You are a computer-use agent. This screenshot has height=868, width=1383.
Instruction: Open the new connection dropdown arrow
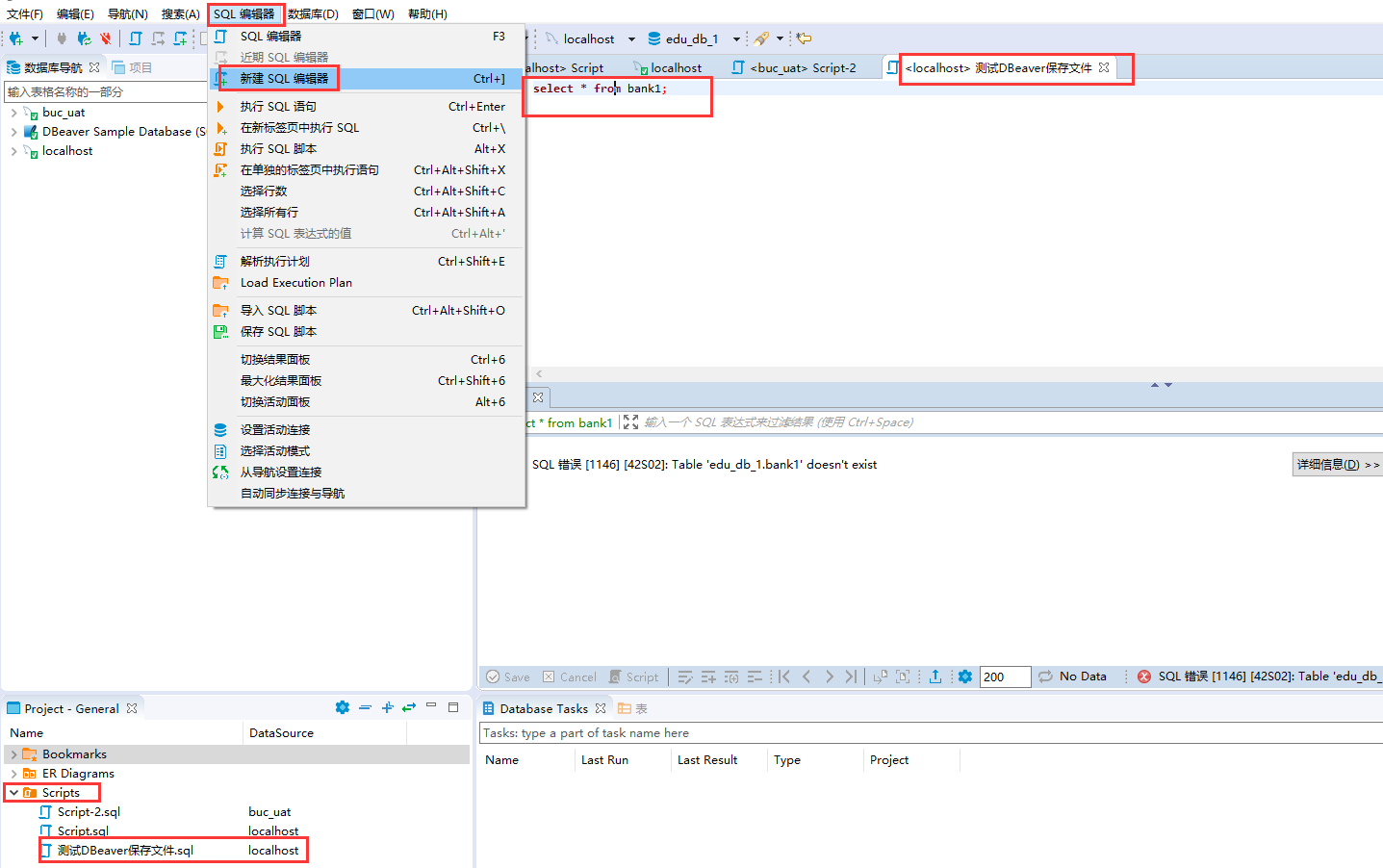(35, 38)
